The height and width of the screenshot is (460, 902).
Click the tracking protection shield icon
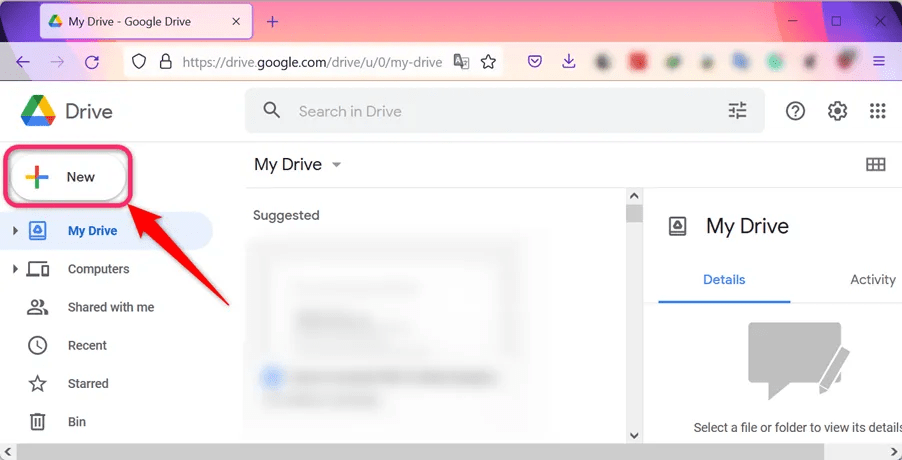[x=139, y=62]
